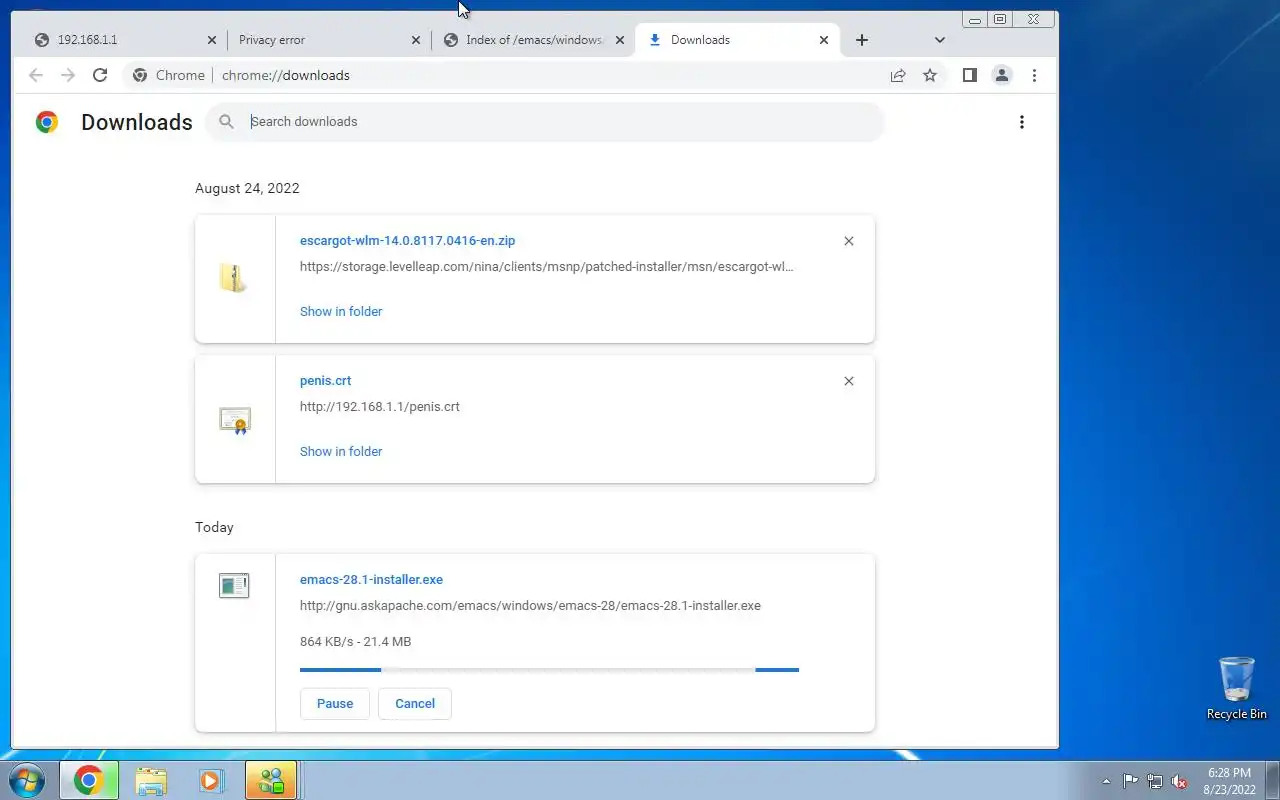Image resolution: width=1280 pixels, height=800 pixels.
Task: Click the Chrome taskbar button
Action: tap(89, 780)
